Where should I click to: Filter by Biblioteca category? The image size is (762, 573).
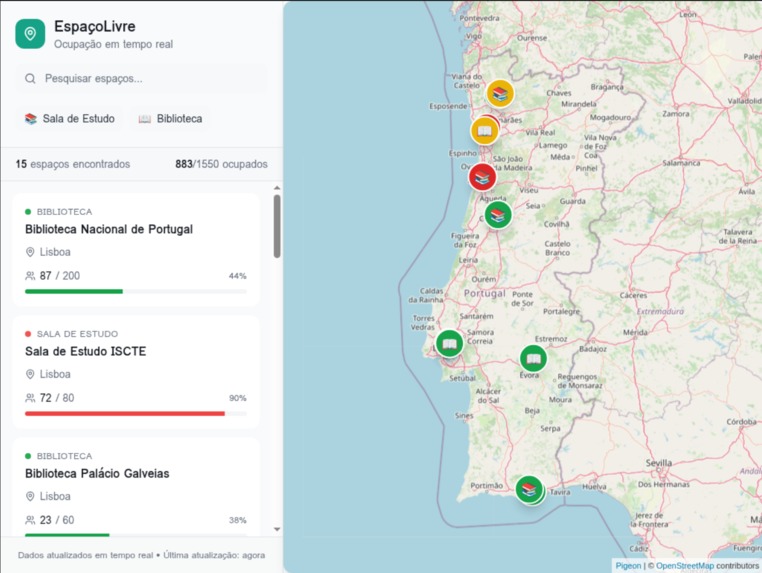171,119
